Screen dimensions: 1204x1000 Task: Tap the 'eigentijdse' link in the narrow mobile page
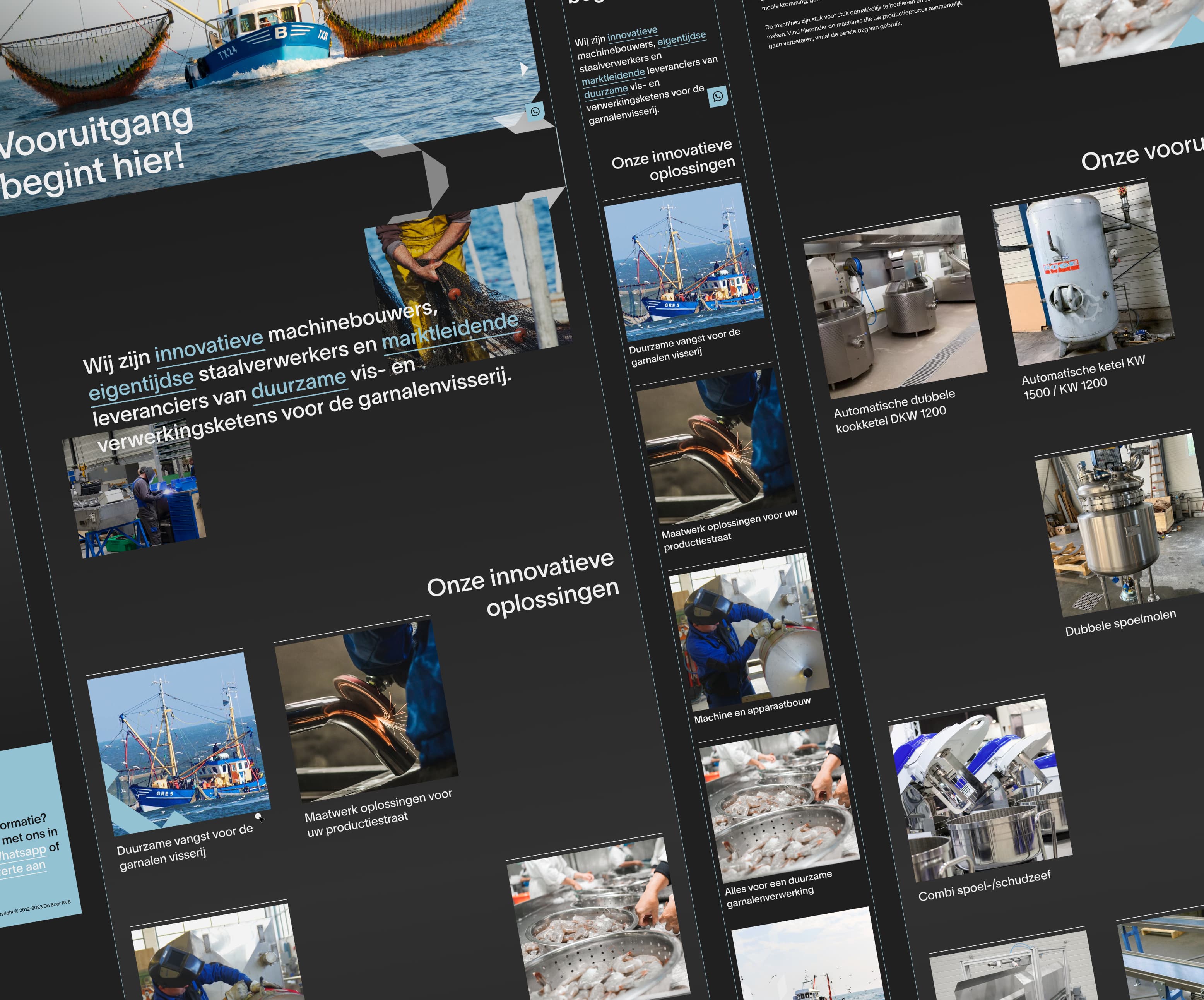682,38
